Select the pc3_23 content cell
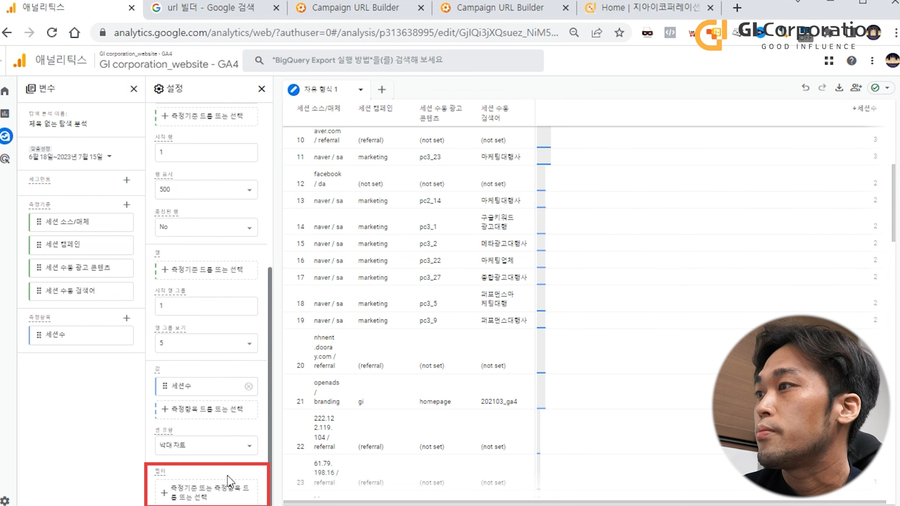900x506 pixels. click(x=430, y=157)
